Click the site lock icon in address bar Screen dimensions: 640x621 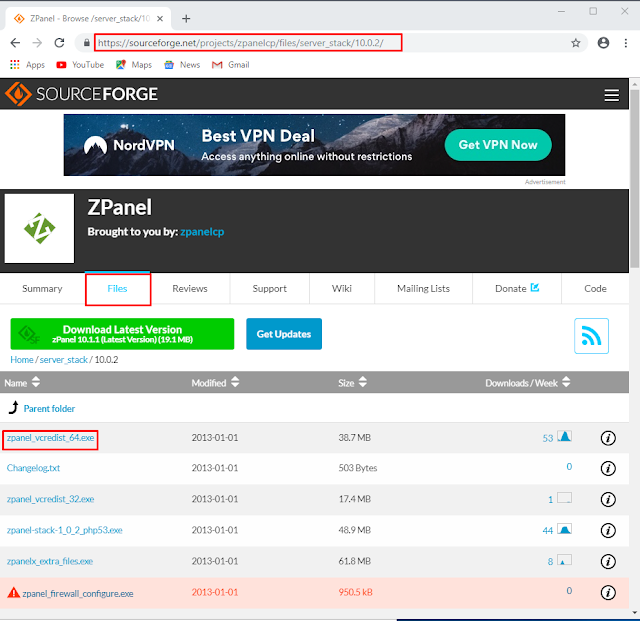coord(87,43)
